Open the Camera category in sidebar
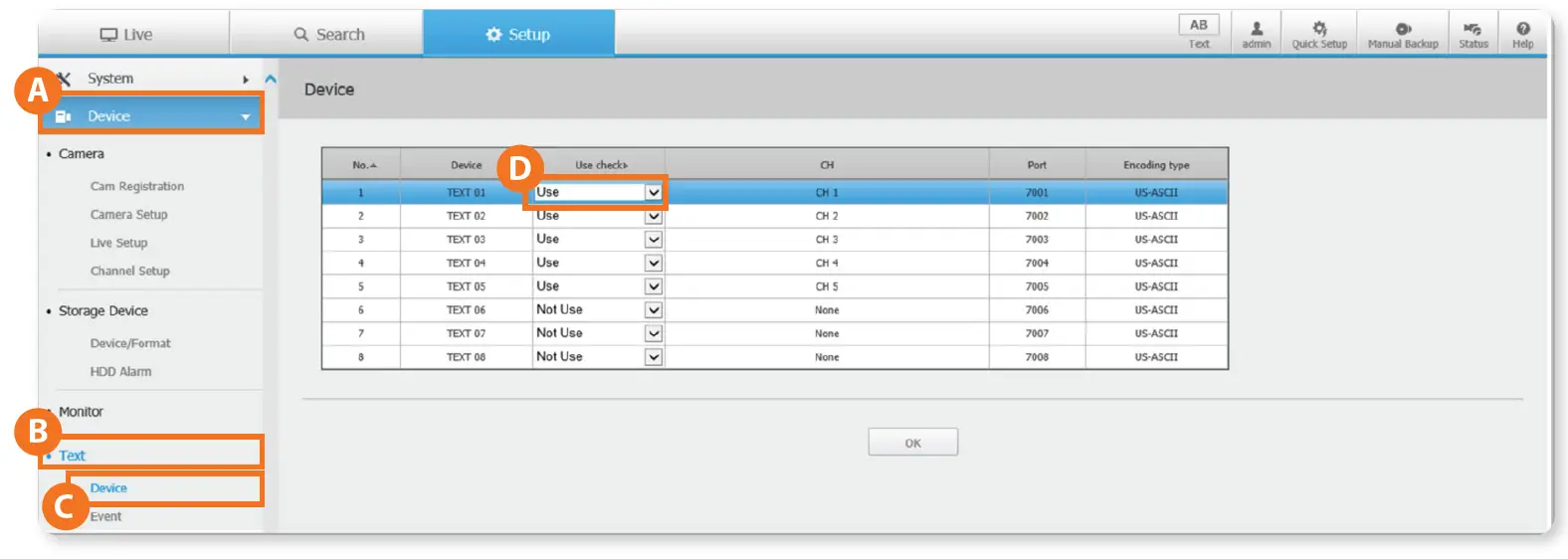 81,154
